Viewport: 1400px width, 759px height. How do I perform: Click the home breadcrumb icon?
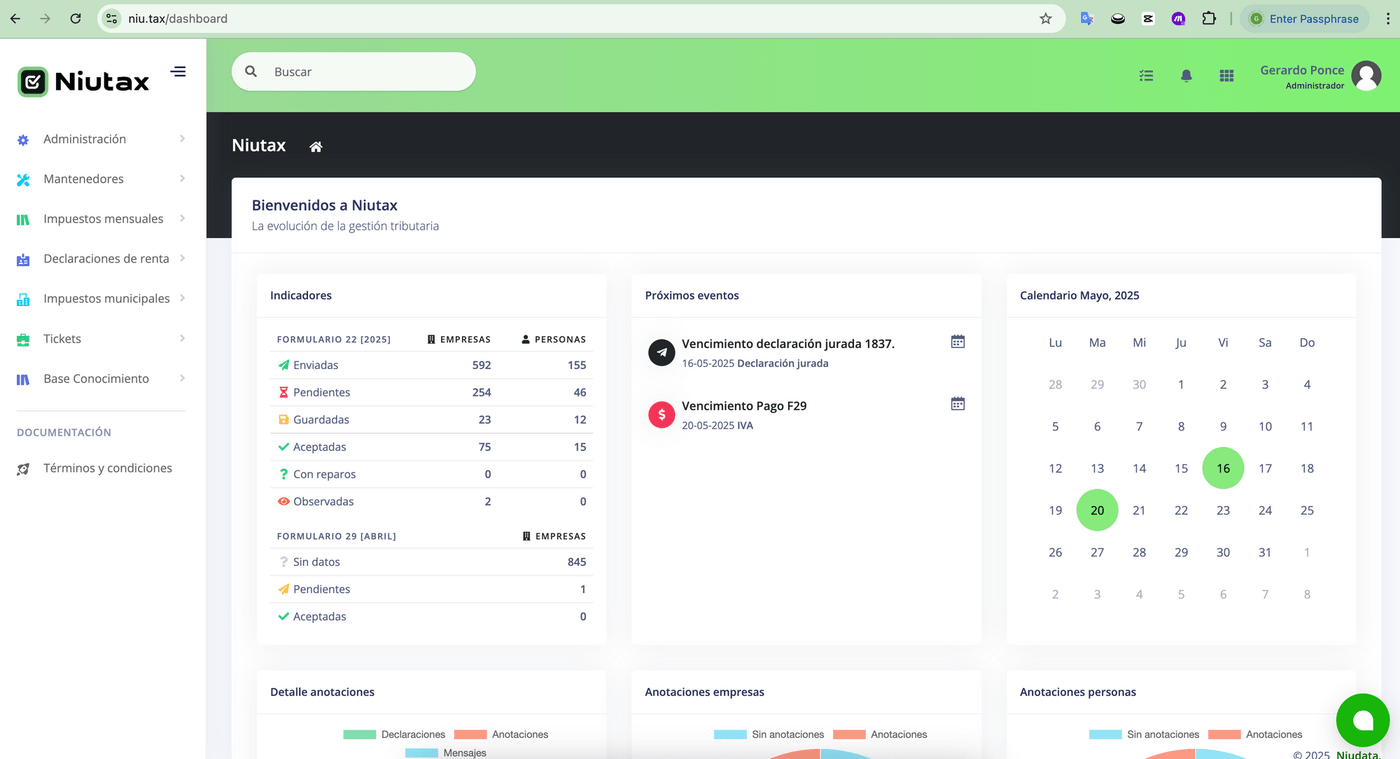coord(316,146)
